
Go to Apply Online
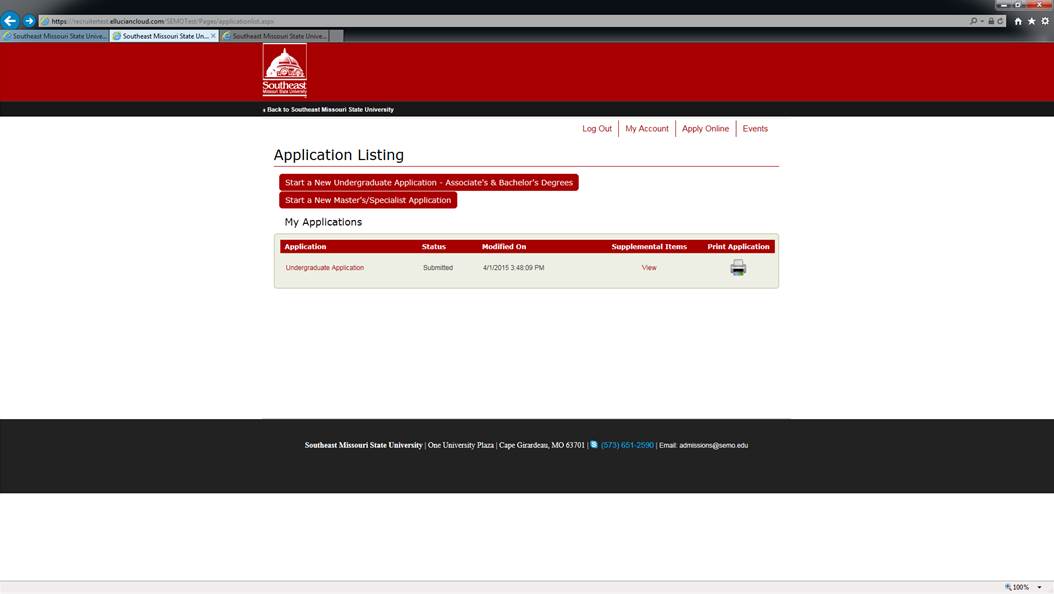tap(705, 128)
